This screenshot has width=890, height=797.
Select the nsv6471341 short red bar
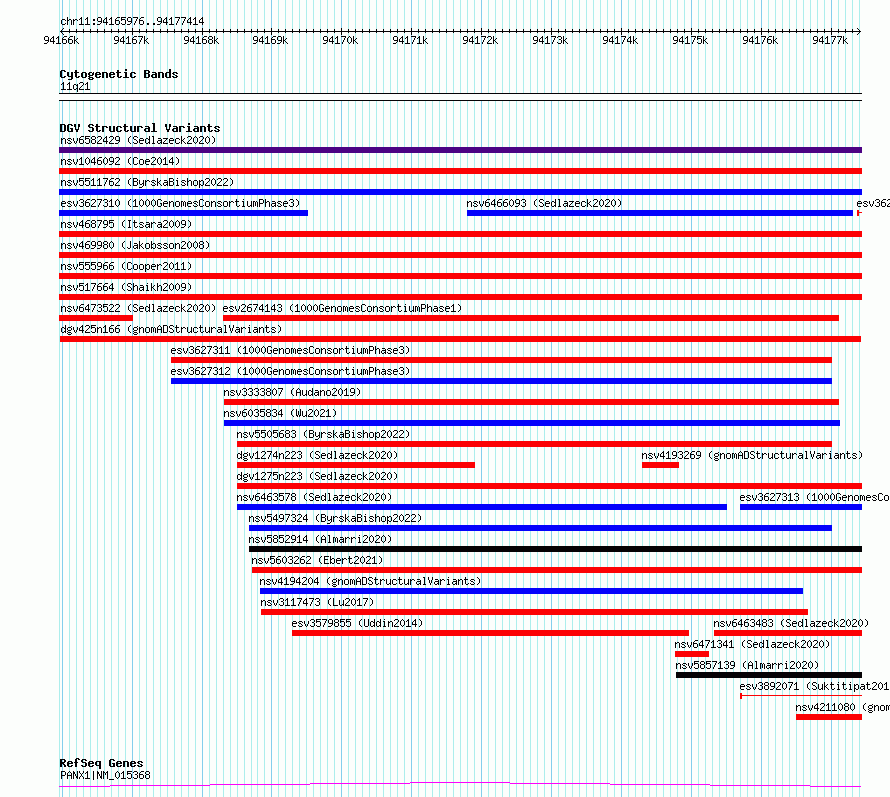[692, 654]
